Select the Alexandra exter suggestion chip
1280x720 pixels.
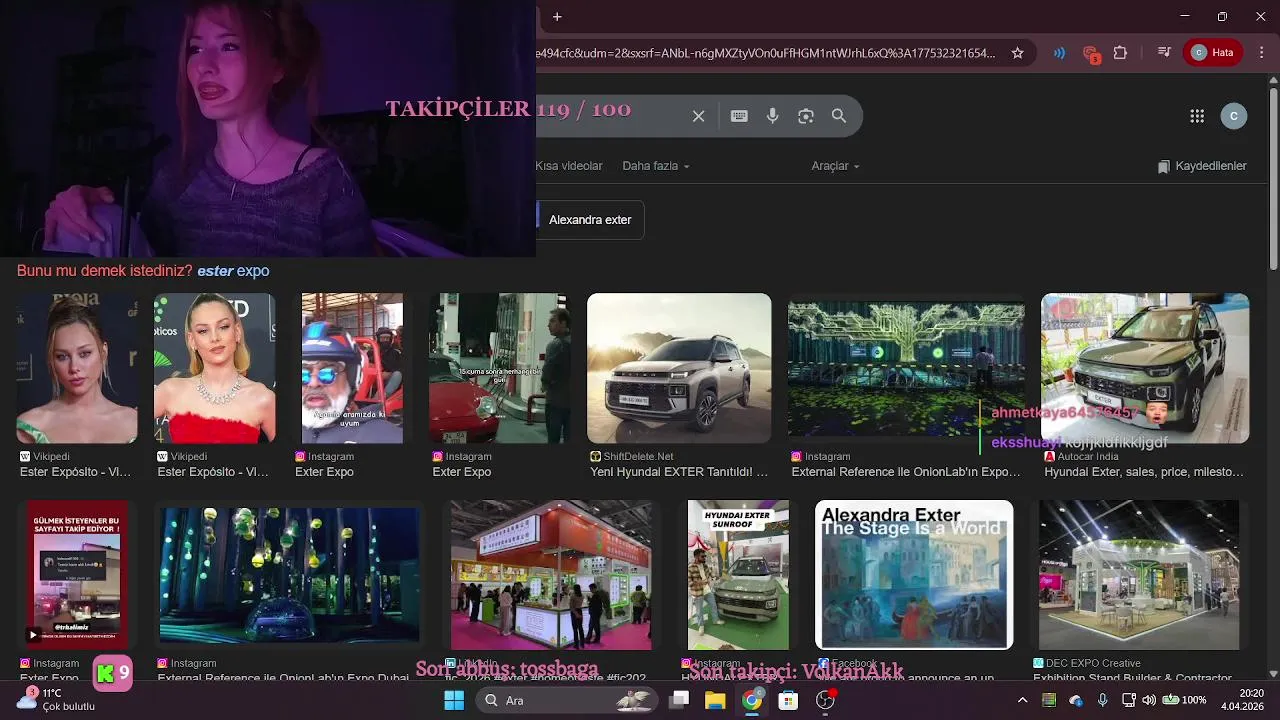(x=590, y=220)
